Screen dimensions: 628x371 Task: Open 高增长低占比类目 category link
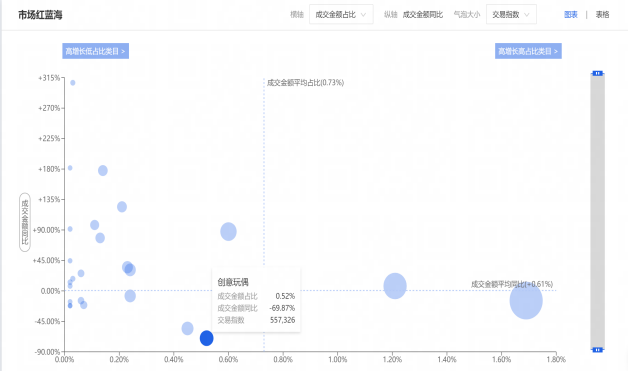(95, 51)
